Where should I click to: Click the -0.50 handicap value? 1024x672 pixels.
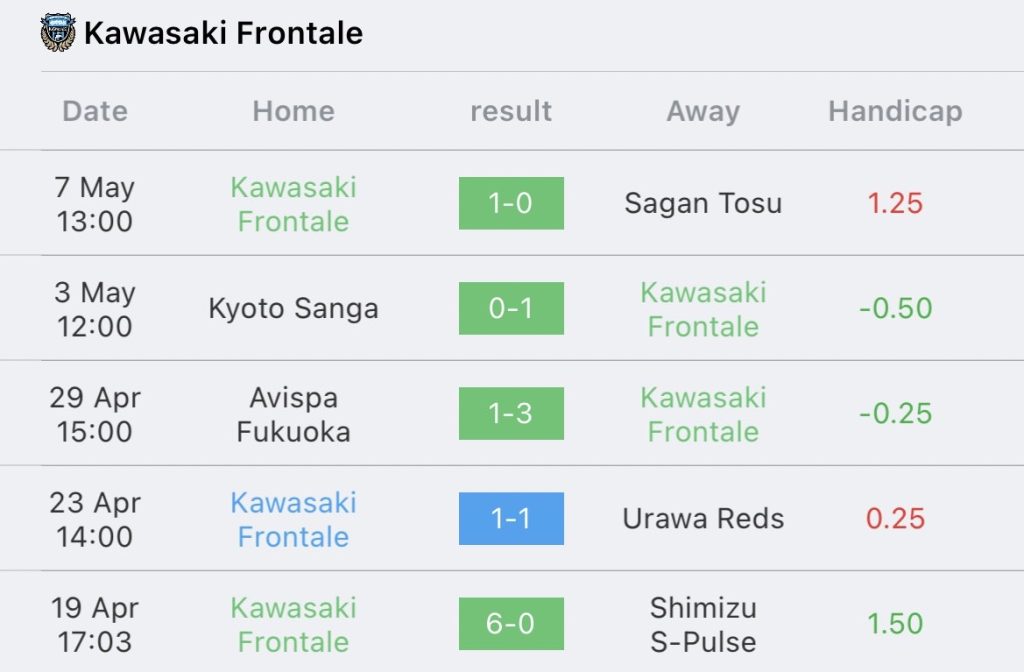[895, 308]
